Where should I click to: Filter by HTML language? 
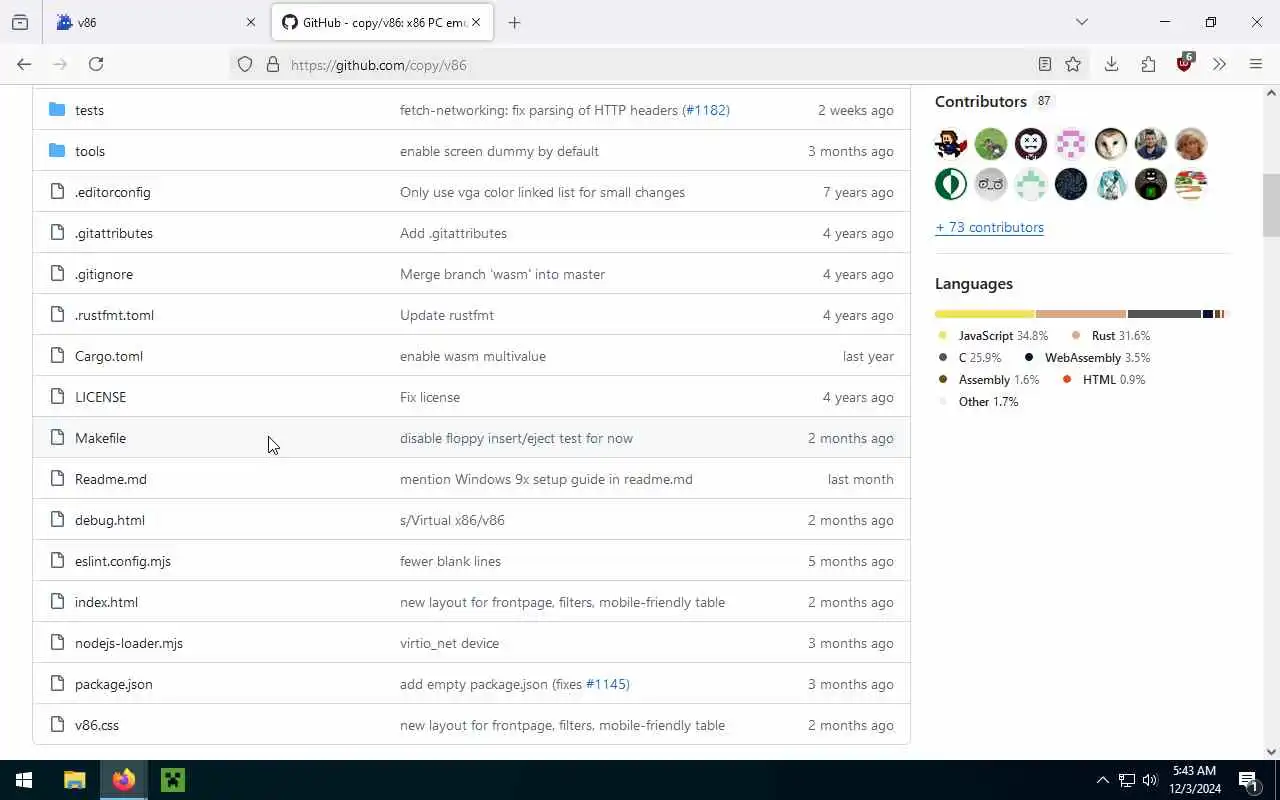pos(1114,380)
